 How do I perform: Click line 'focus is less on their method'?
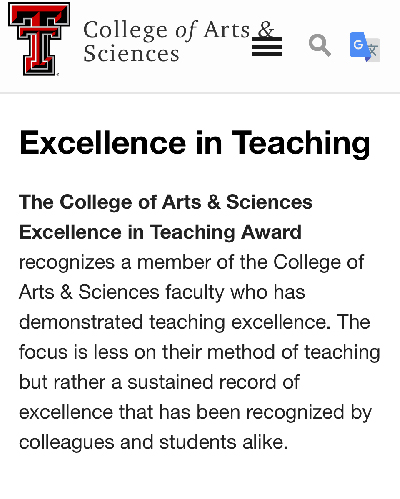(x=200, y=353)
